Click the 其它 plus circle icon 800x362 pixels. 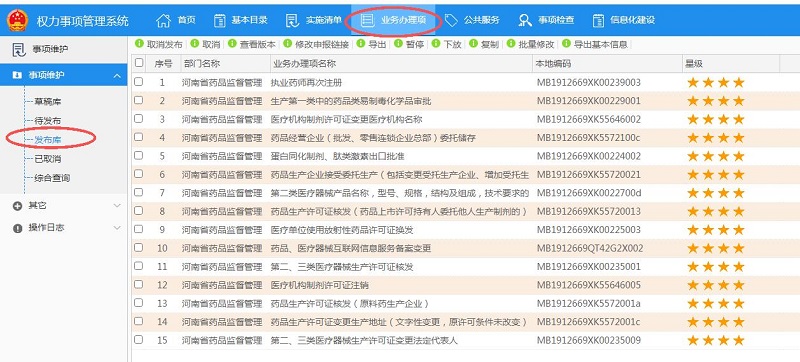[x=17, y=206]
